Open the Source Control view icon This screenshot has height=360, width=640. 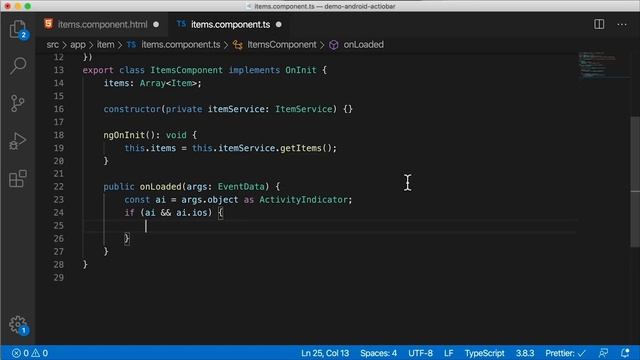click(x=18, y=103)
